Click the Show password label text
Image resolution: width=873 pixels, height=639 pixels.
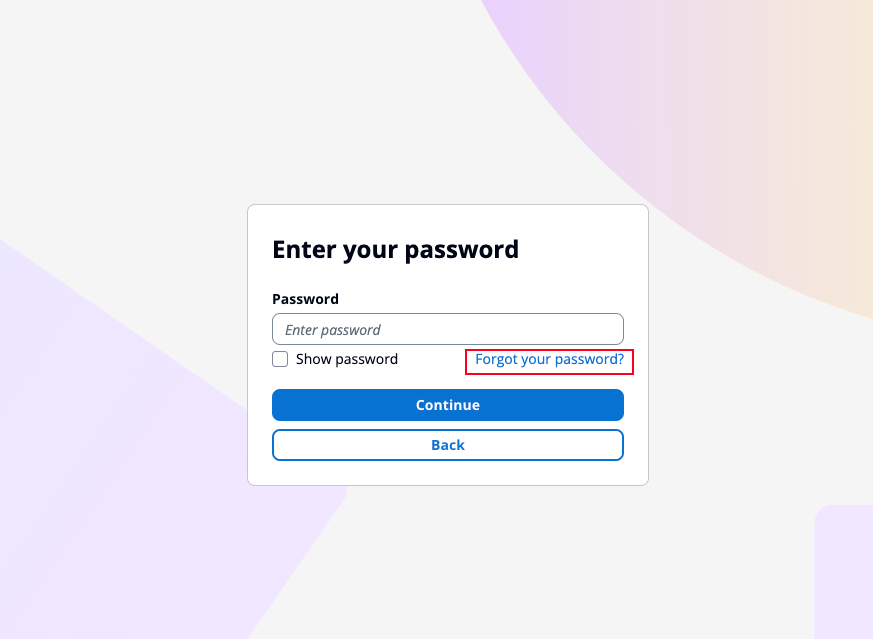pos(346,359)
